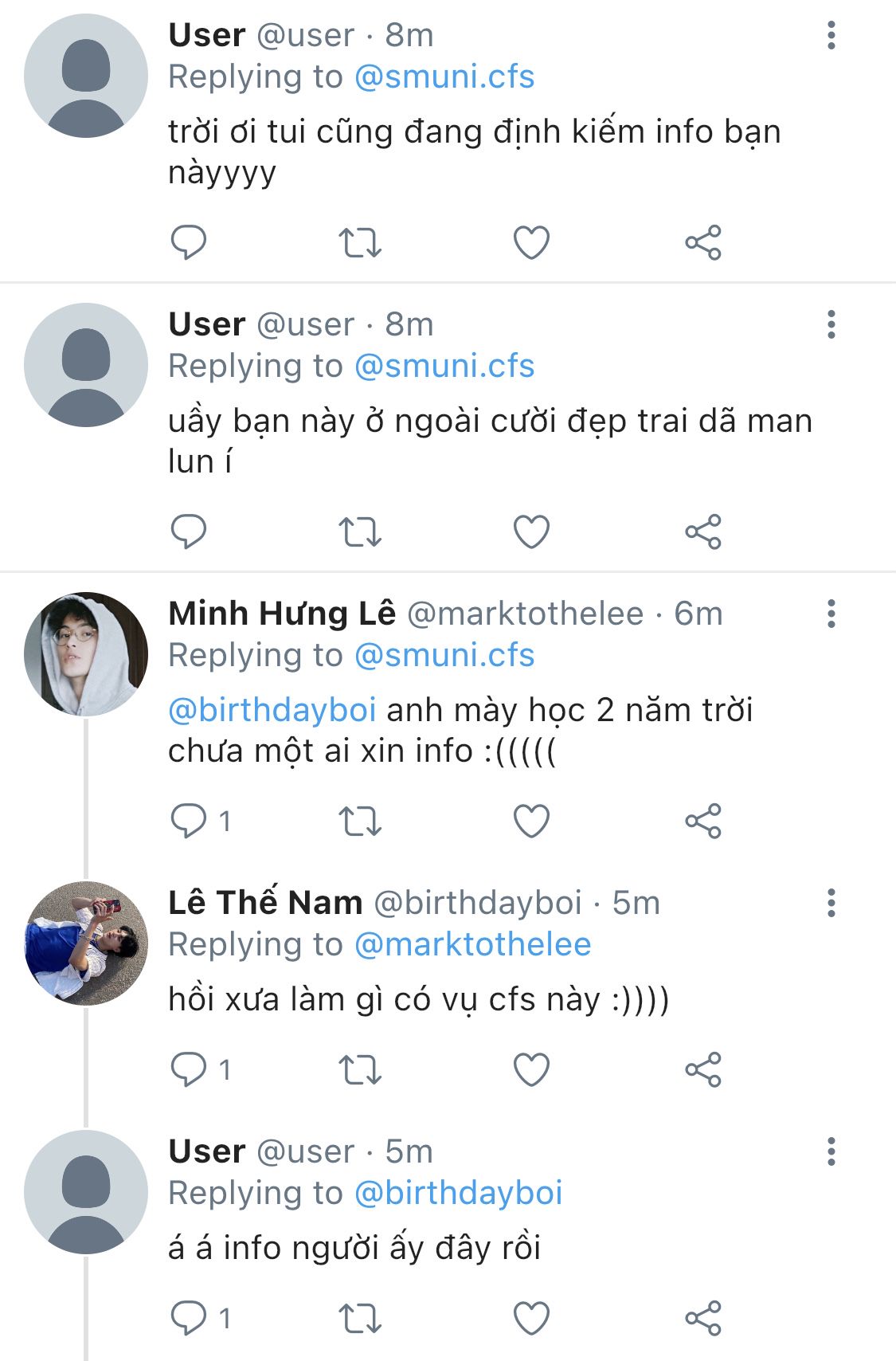The height and width of the screenshot is (1361, 896).
Task: Open the @marktothelee reply-to link
Action: (472, 945)
